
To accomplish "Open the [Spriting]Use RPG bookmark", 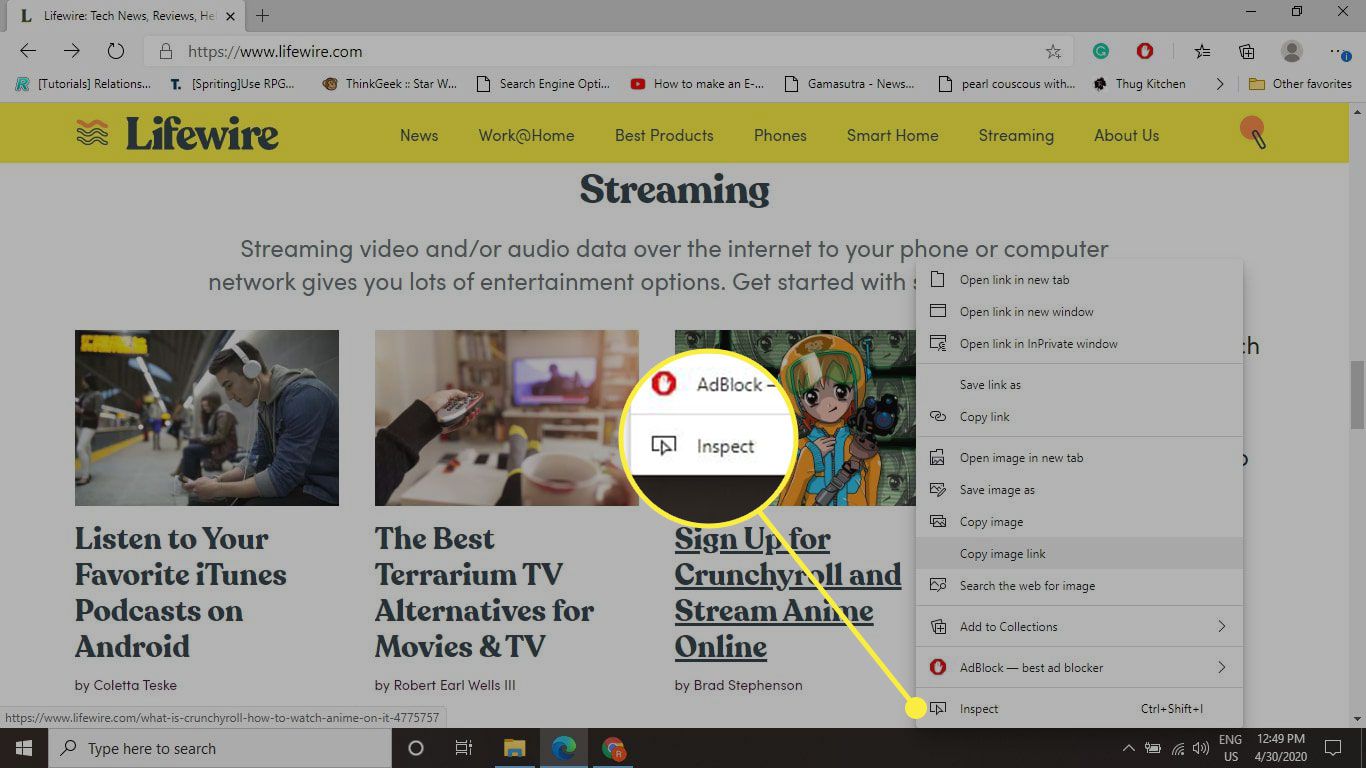I will click(x=233, y=84).
